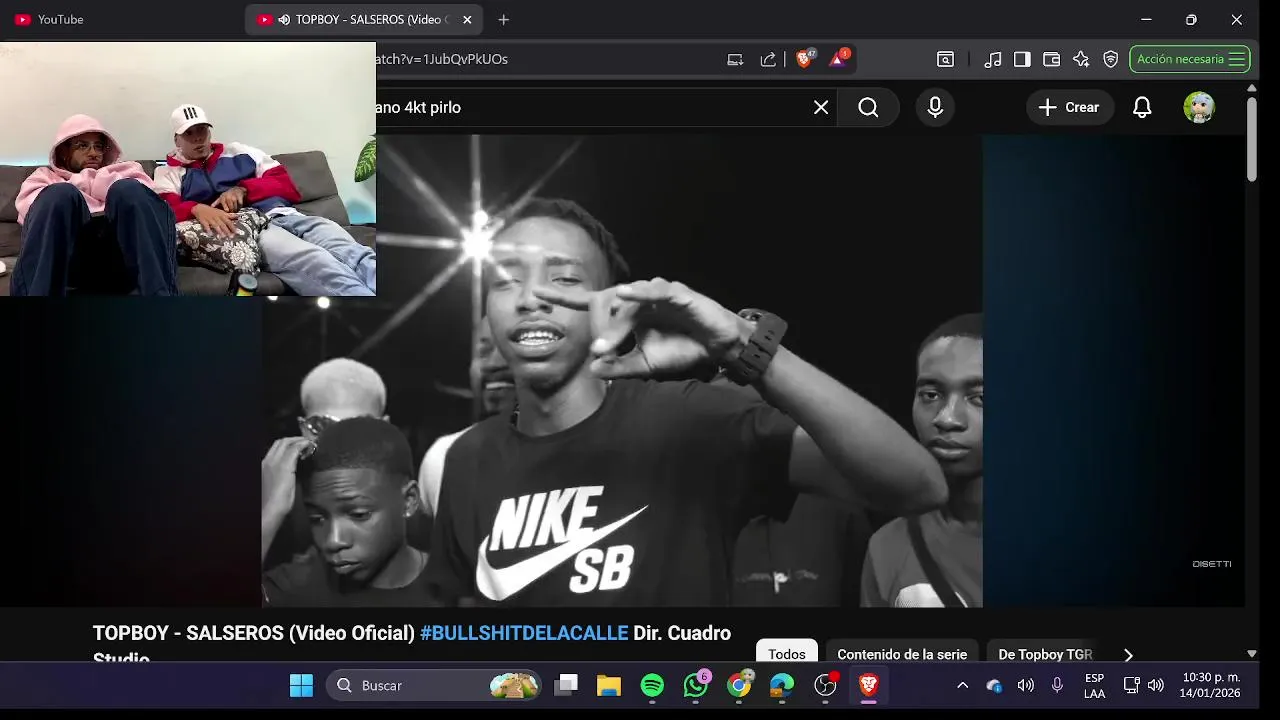Close the TOPBOY - SALSEROS tab
The width and height of the screenshot is (1280, 720).
[467, 19]
